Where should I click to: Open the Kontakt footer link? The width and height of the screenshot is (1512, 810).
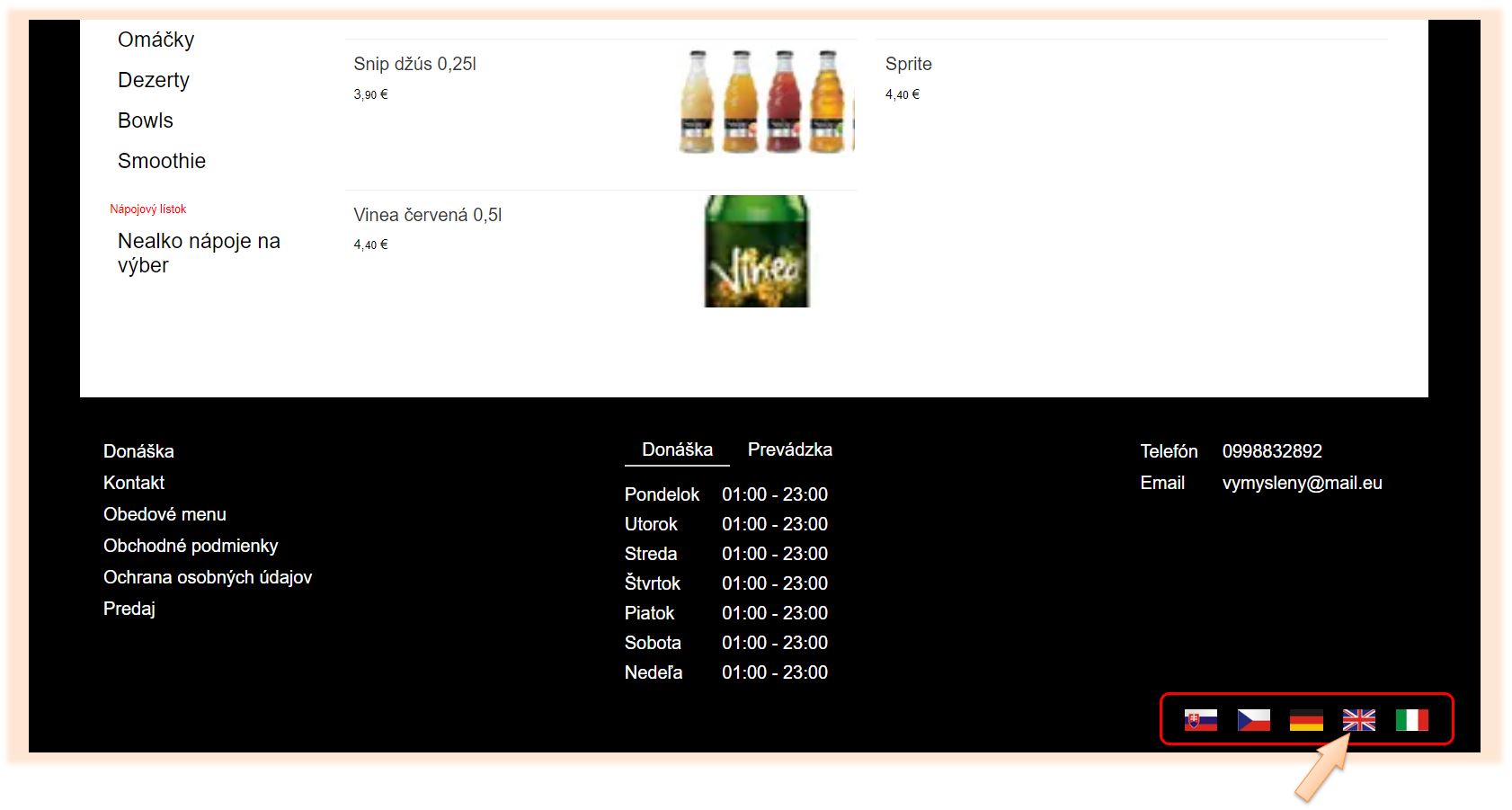click(134, 483)
